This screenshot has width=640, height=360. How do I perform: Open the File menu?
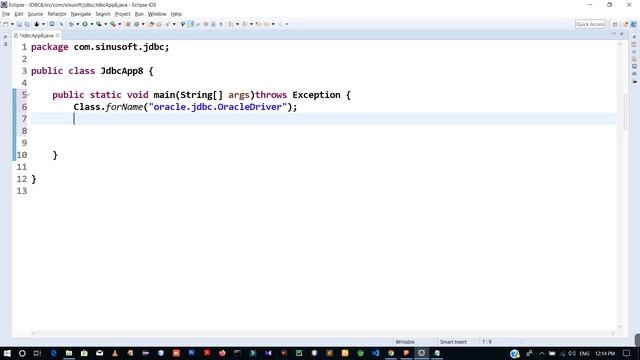[x=6, y=14]
